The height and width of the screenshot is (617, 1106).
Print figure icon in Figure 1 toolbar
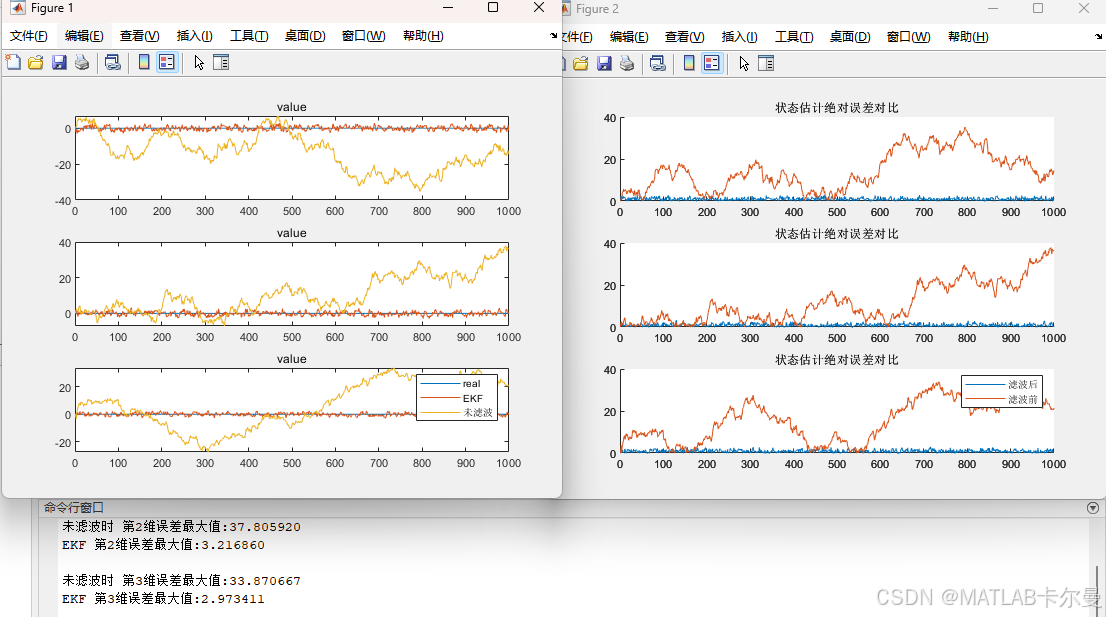point(82,63)
